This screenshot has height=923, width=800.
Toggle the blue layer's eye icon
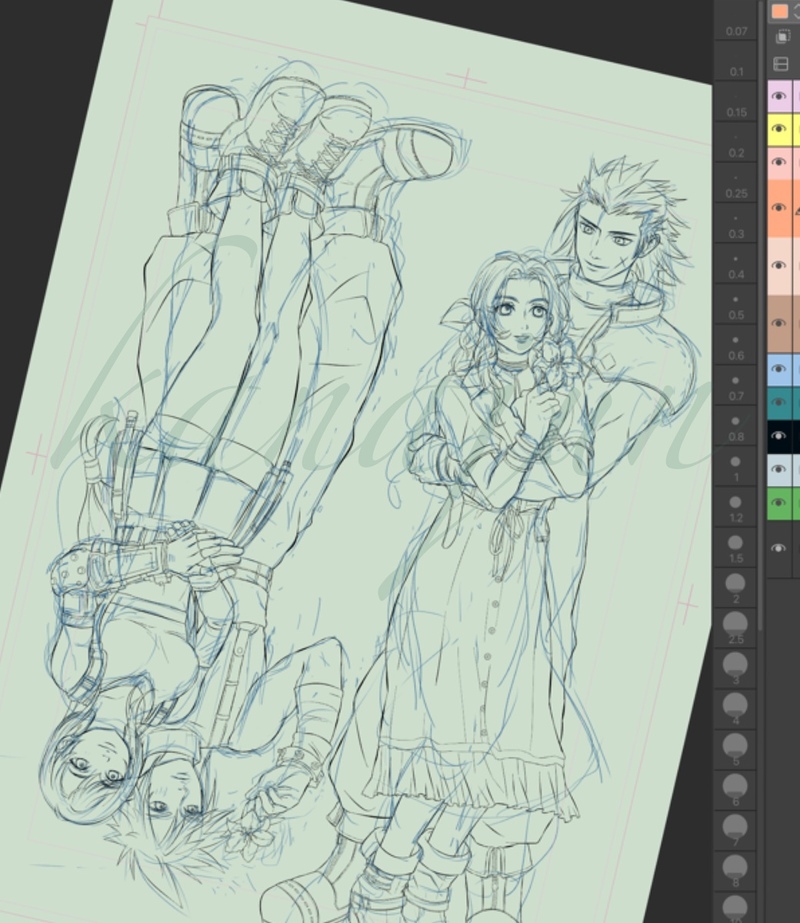tap(779, 369)
